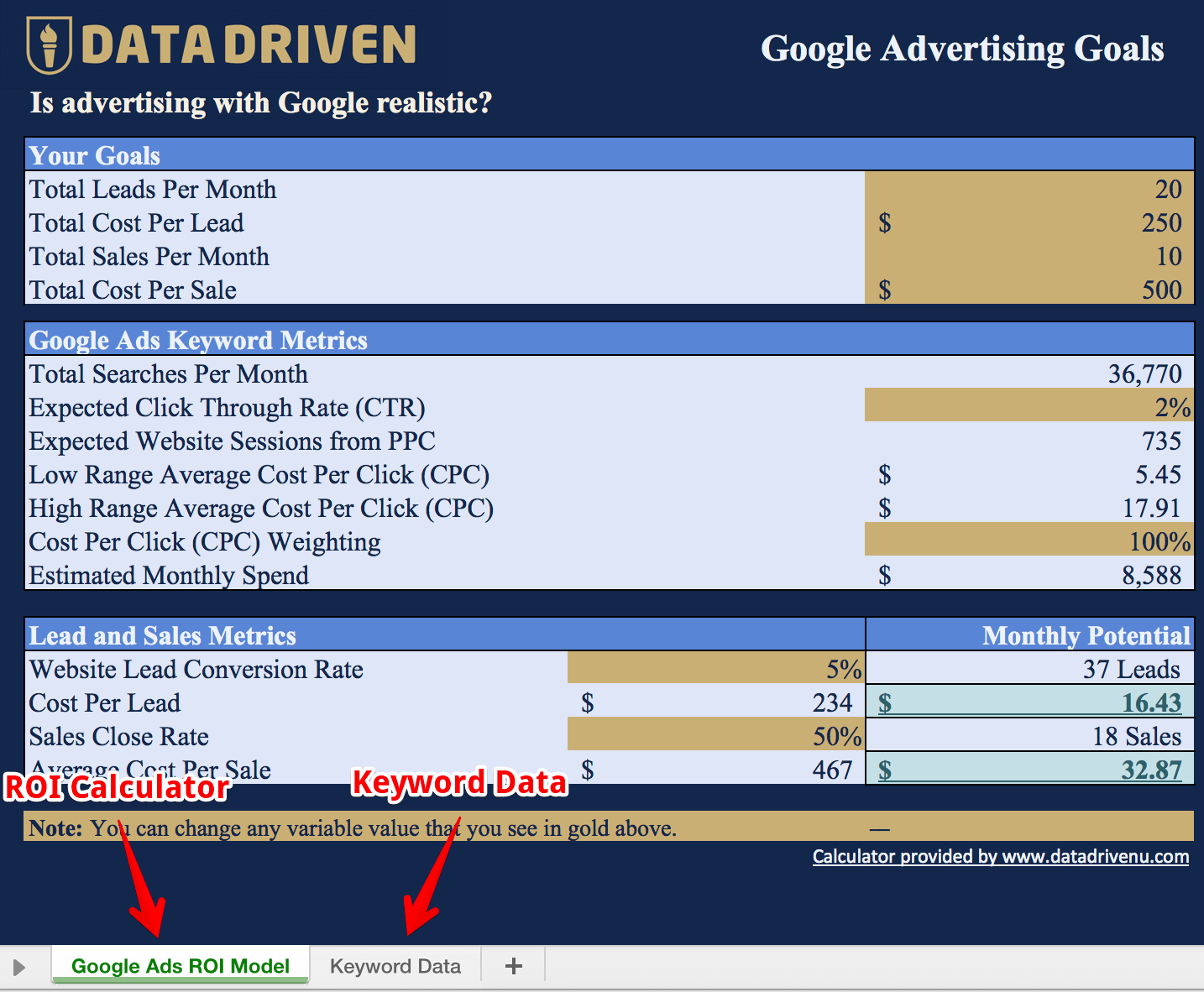
Task: Click the Google Advertising Goals title
Action: click(962, 49)
